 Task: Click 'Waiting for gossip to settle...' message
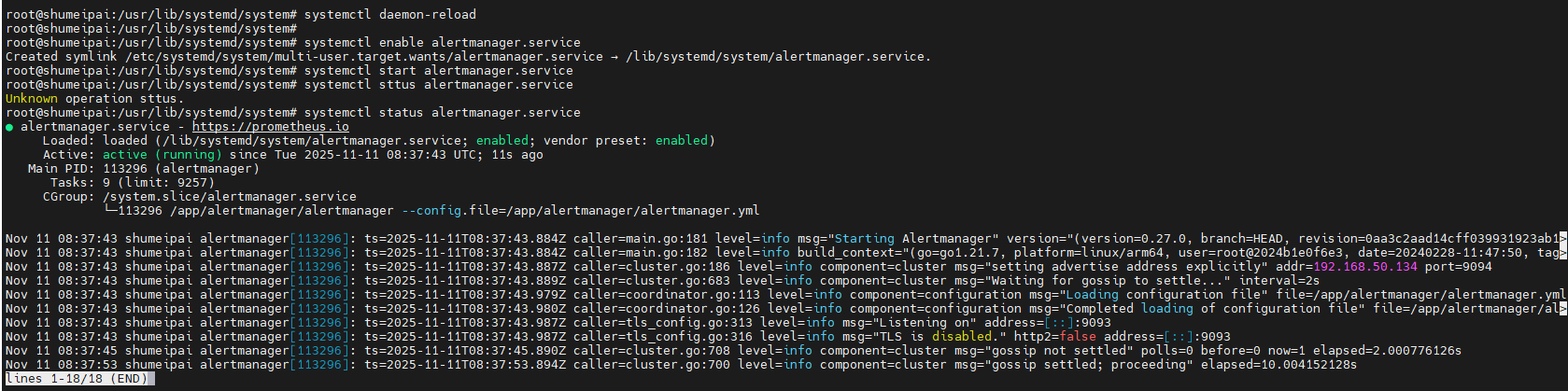tap(1108, 281)
